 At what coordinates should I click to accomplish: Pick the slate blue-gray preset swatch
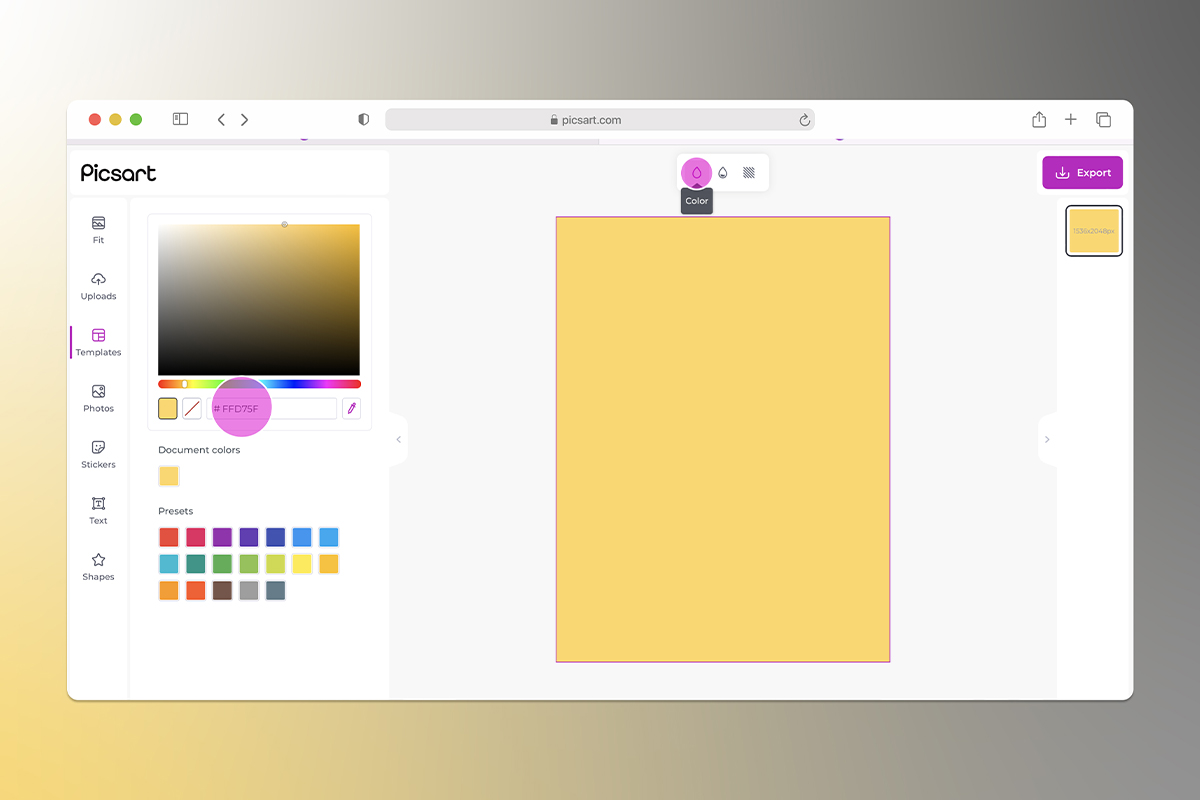(276, 590)
